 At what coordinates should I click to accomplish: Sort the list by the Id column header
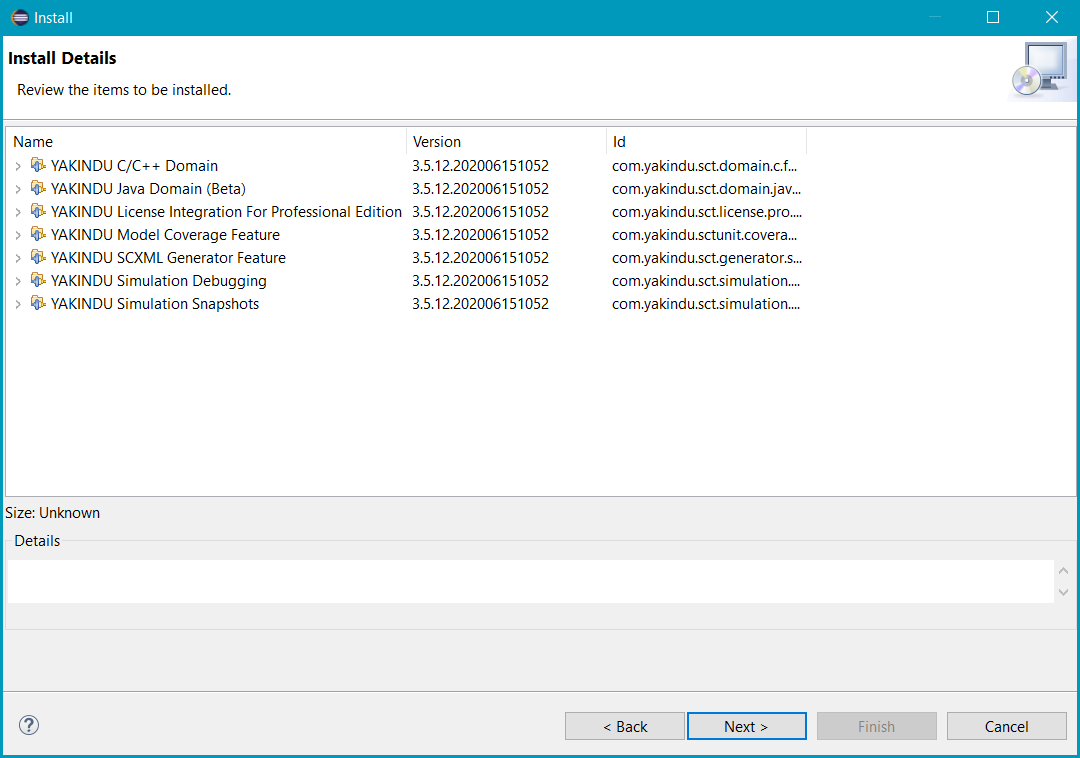[x=707, y=142]
